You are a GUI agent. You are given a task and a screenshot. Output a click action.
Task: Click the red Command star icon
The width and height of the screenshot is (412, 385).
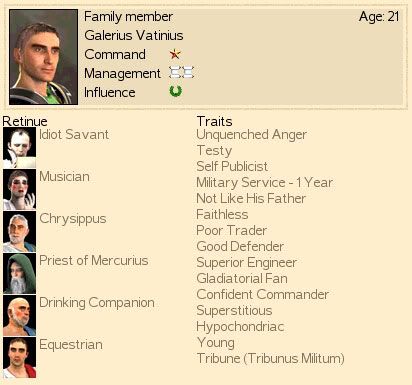175,54
